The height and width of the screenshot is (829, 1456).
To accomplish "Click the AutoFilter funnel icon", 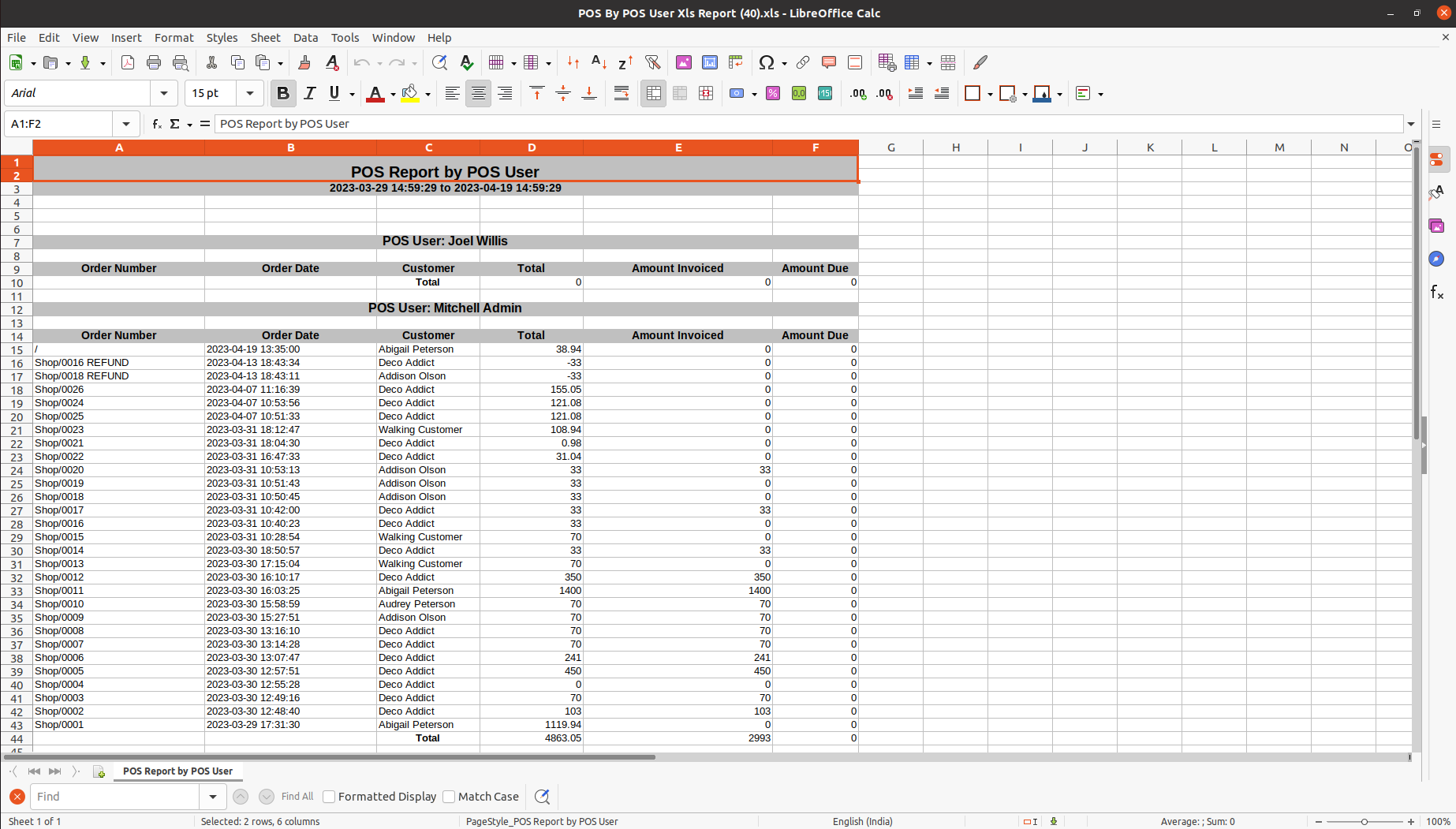I will tap(652, 62).
